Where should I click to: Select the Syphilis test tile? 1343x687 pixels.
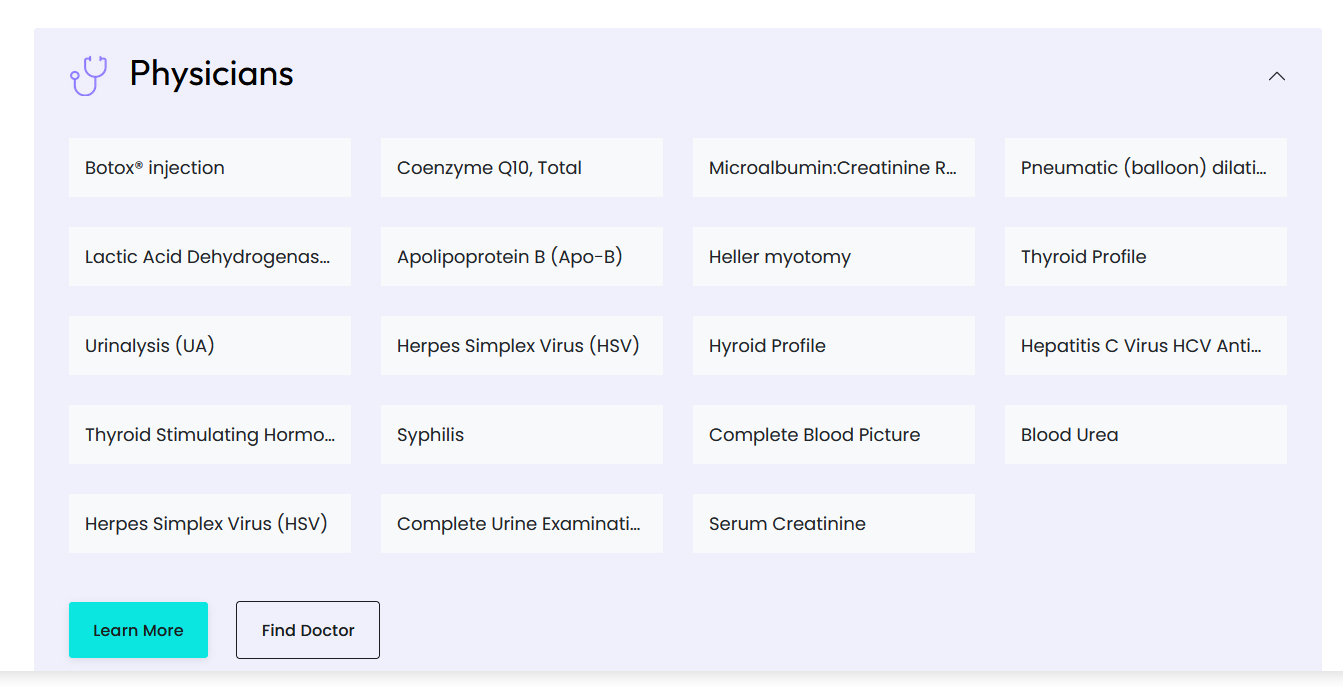point(521,435)
